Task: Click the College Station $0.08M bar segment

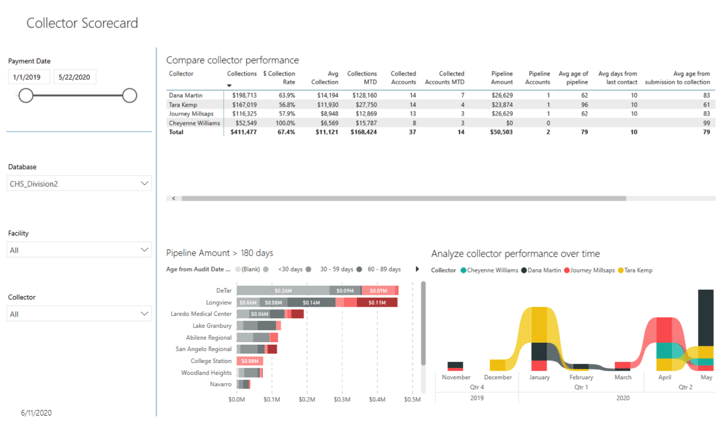Action: [x=250, y=361]
